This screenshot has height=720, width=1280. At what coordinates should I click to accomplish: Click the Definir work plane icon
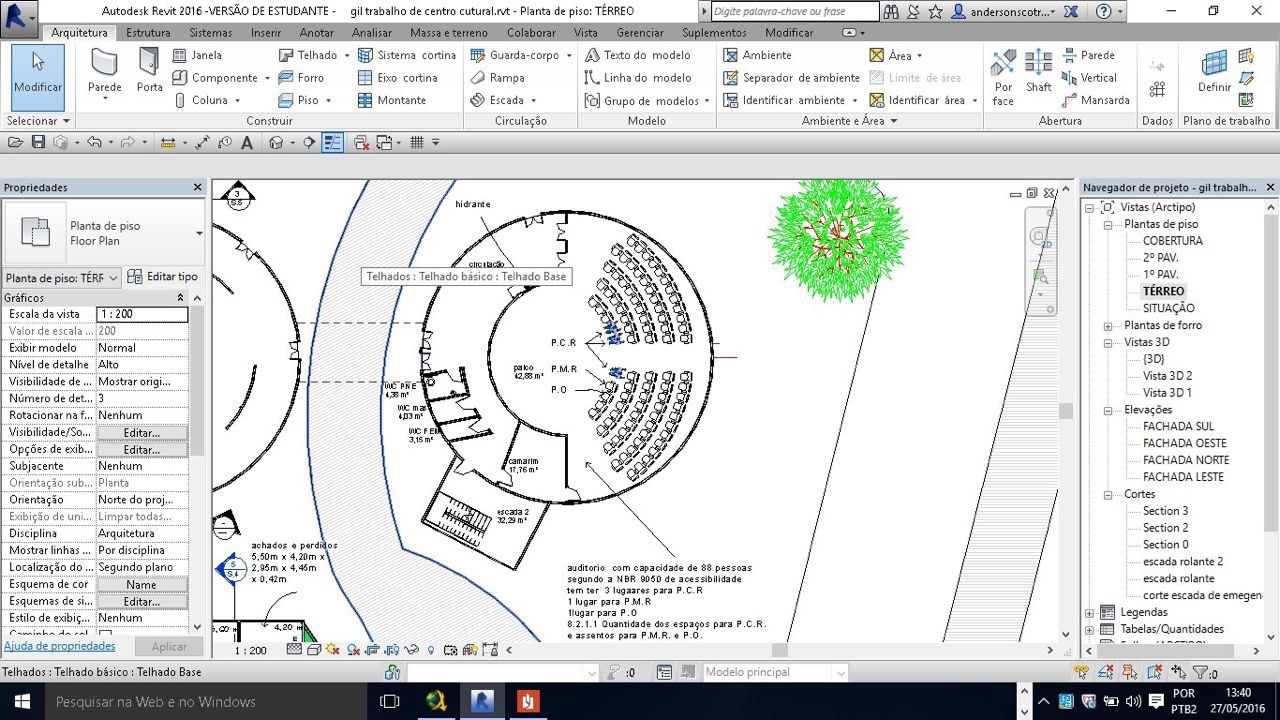coord(1214,72)
